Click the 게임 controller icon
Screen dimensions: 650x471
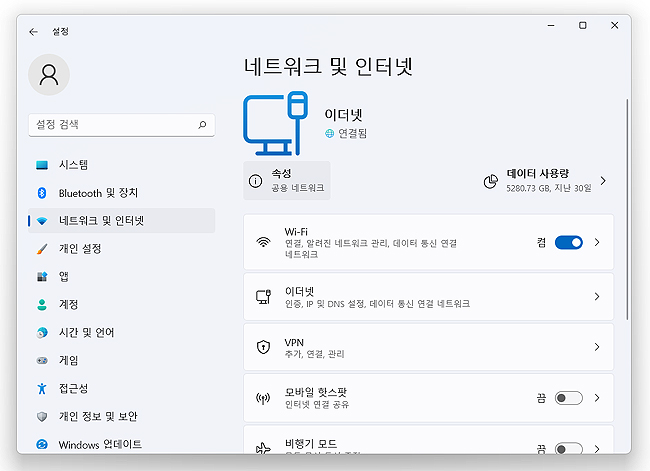(x=42, y=361)
